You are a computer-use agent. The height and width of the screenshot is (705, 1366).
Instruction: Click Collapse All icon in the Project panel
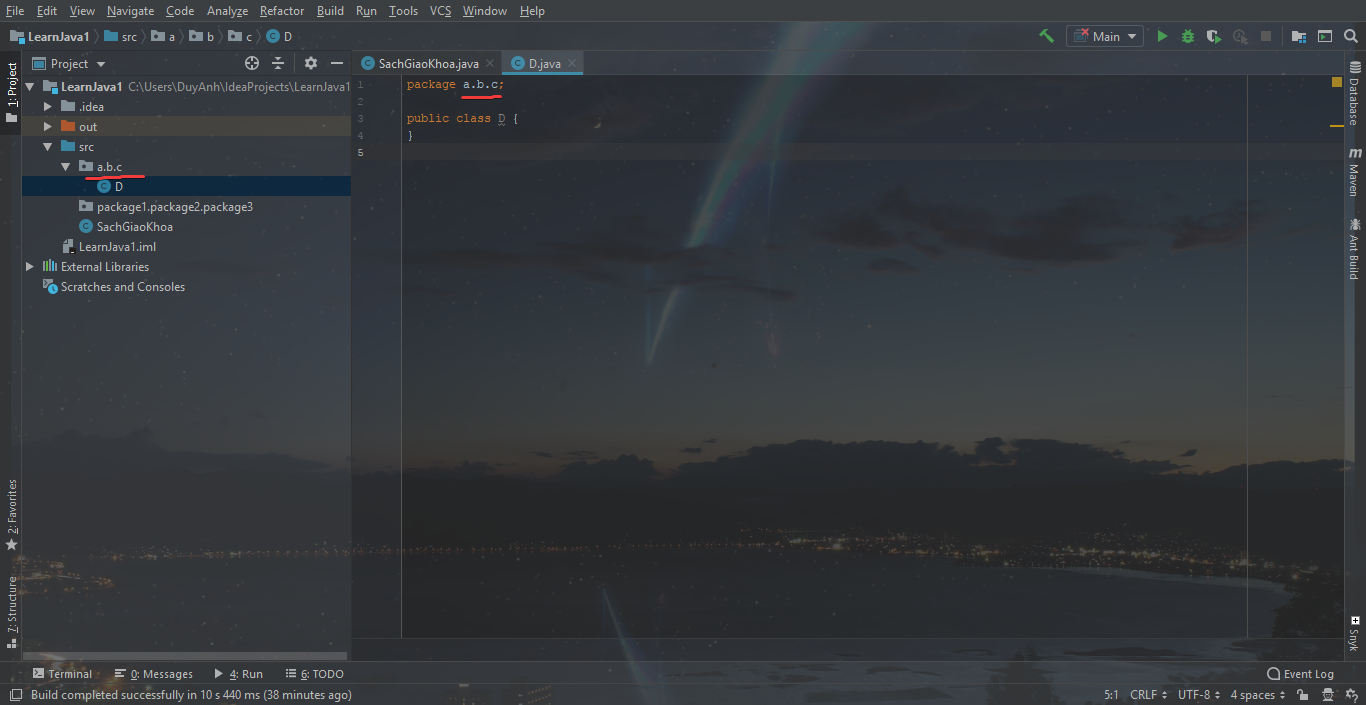(278, 63)
